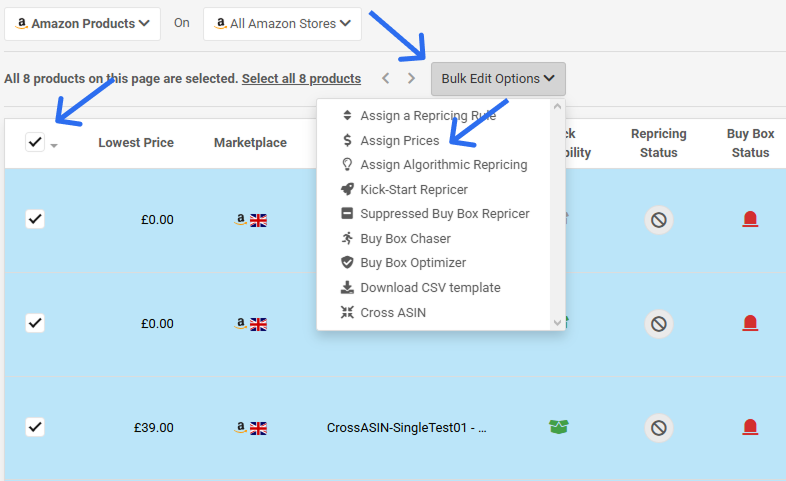Uncheck the second £0.00 product row checkbox
The width and height of the screenshot is (786, 481).
(35, 323)
